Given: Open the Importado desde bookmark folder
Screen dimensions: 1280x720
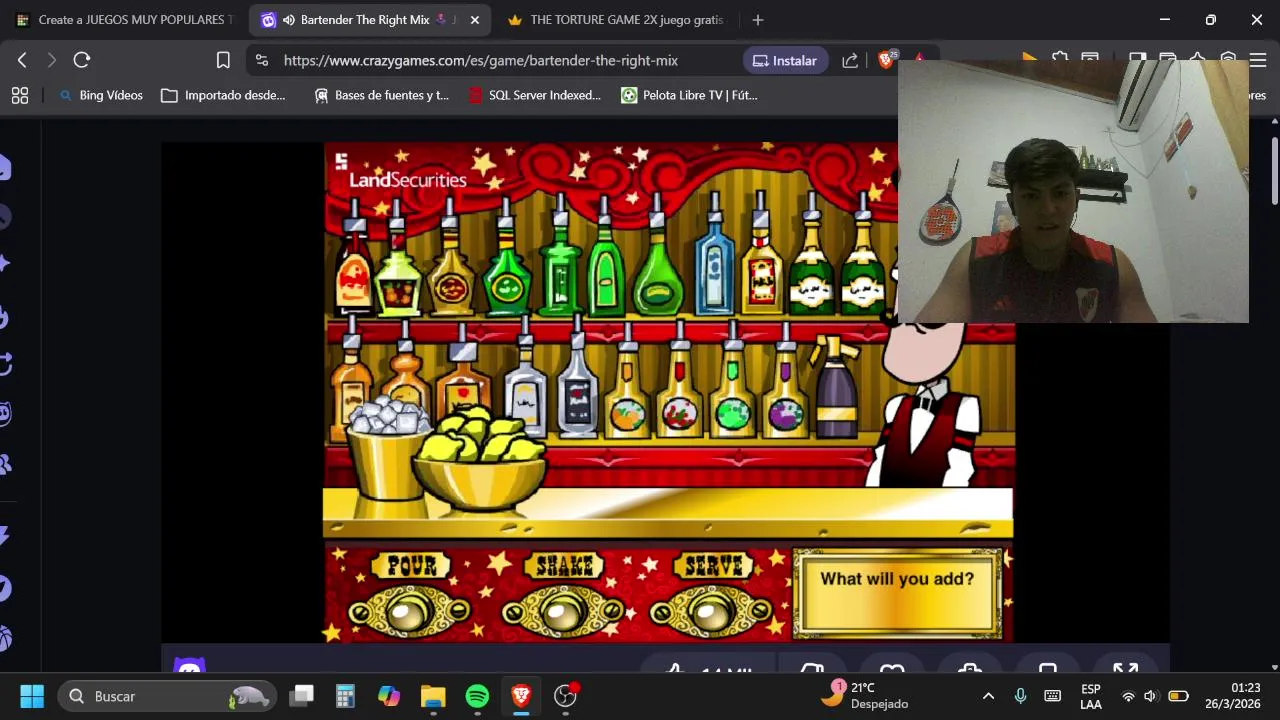Looking at the screenshot, I should tap(224, 95).
